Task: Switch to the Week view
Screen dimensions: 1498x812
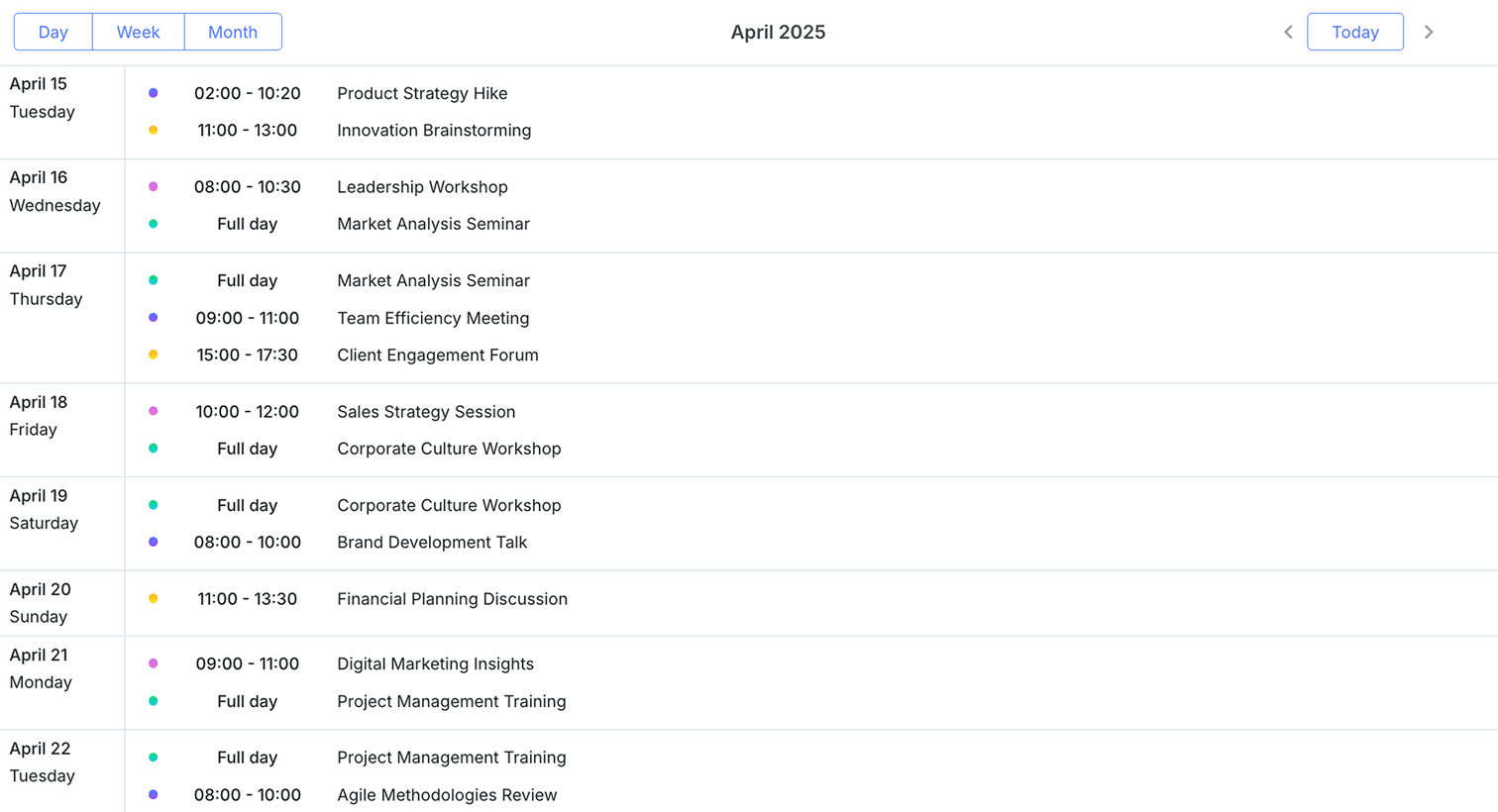Action: click(x=138, y=32)
